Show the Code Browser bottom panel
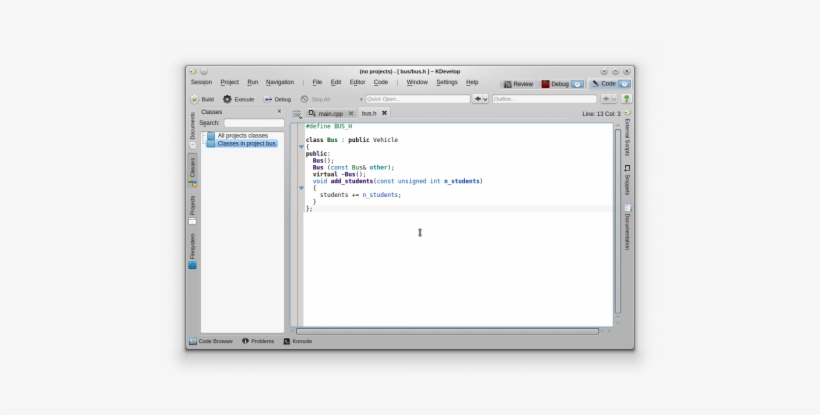820x415 pixels. (x=211, y=341)
